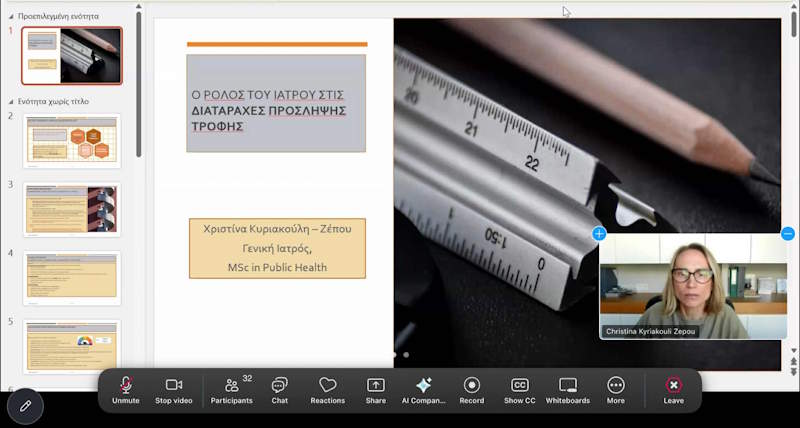The image size is (800, 428).
Task: Launch the AI Companion
Action: pos(423,385)
